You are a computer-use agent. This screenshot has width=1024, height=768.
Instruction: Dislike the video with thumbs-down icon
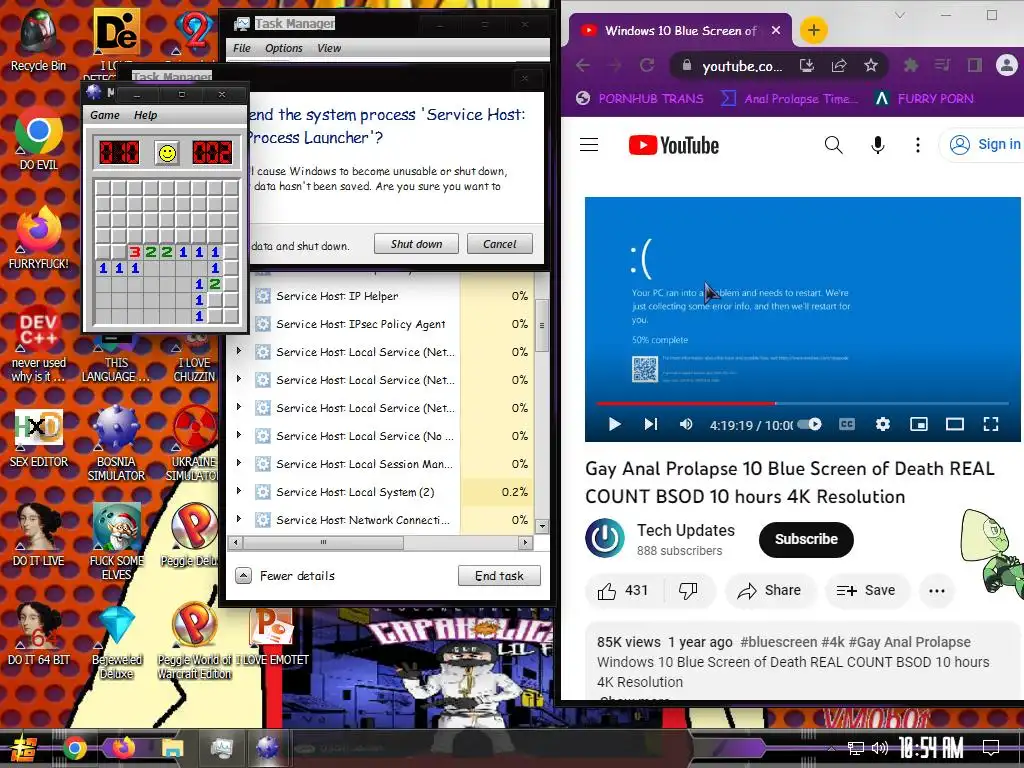click(x=688, y=591)
